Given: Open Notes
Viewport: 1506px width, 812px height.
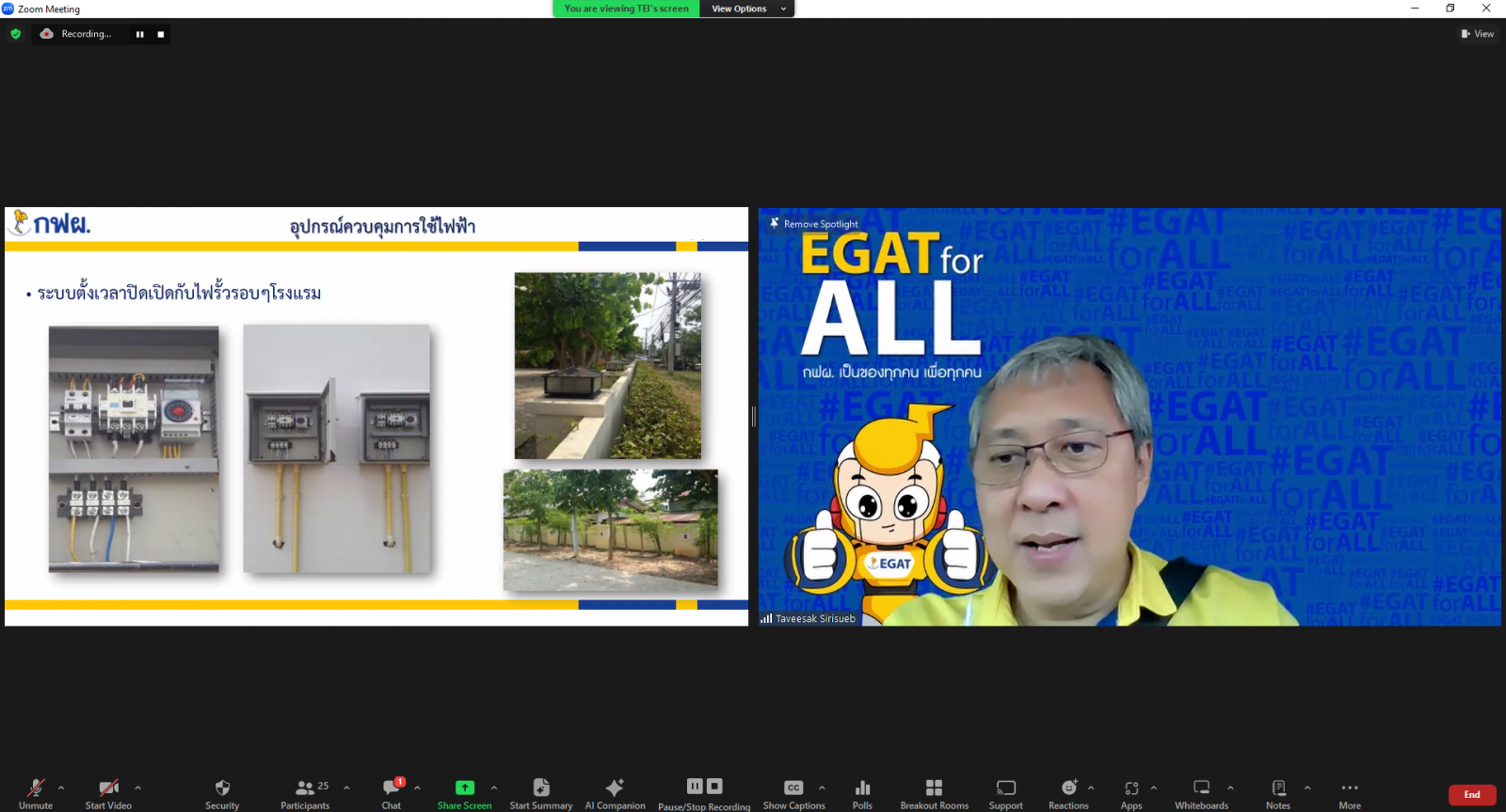Looking at the screenshot, I should coord(1278,793).
